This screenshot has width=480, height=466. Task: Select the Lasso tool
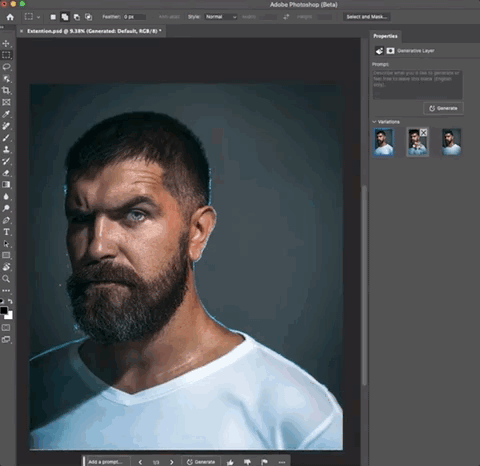point(6,67)
